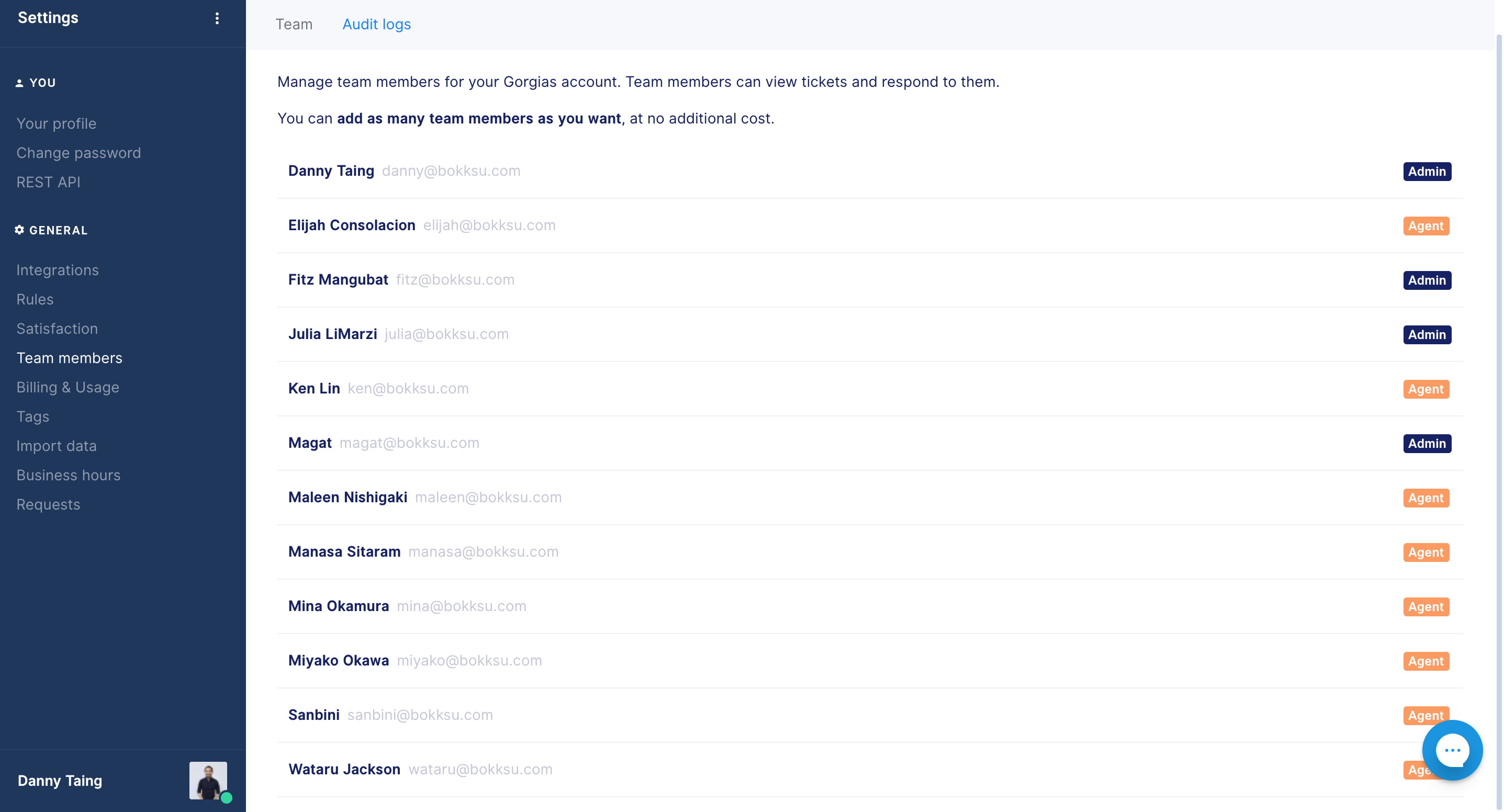Select the Team tab
Viewport: 1504px width, 812px height.
tap(294, 25)
